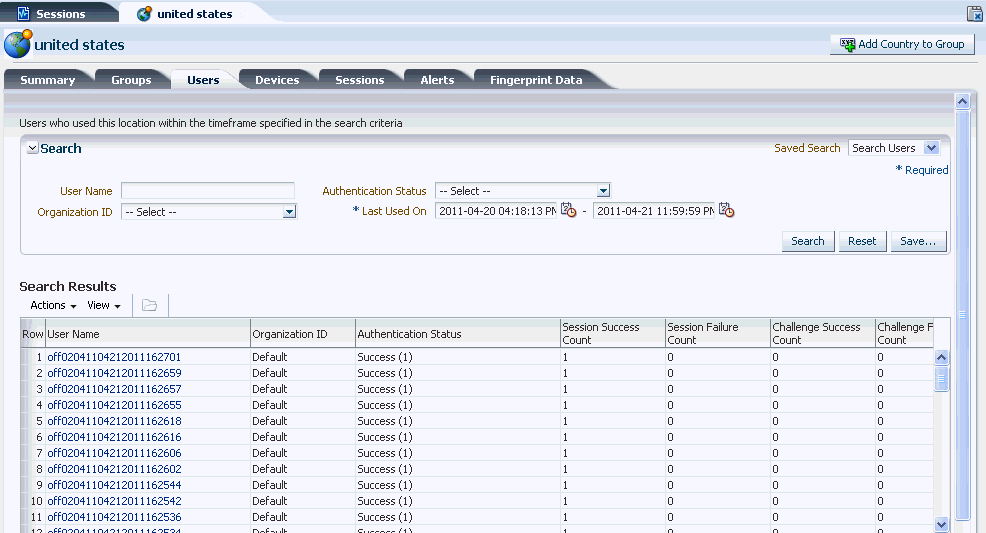This screenshot has width=986, height=533.
Task: Open the Sessions sub-tab
Action: pyautogui.click(x=360, y=80)
